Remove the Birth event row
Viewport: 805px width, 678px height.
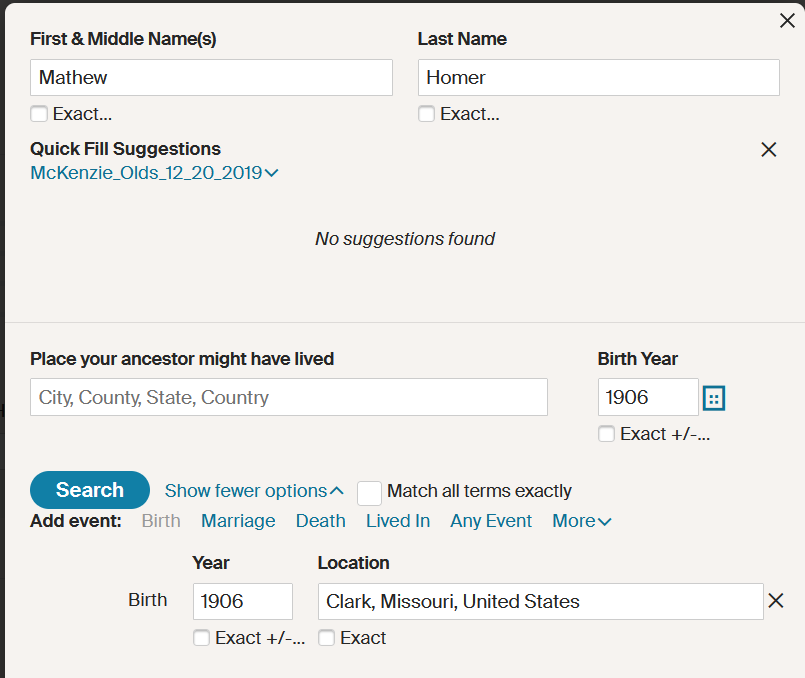coord(775,601)
